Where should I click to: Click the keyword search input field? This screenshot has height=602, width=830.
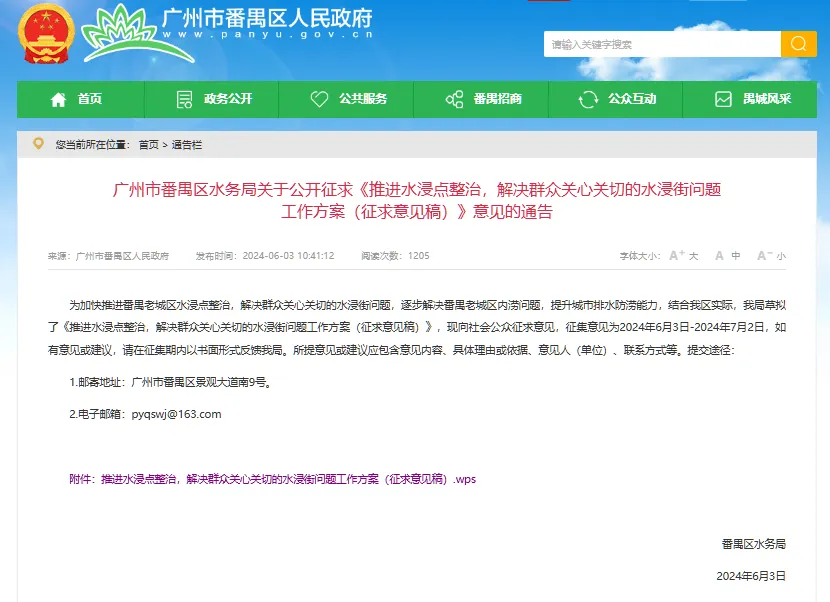[x=661, y=44]
